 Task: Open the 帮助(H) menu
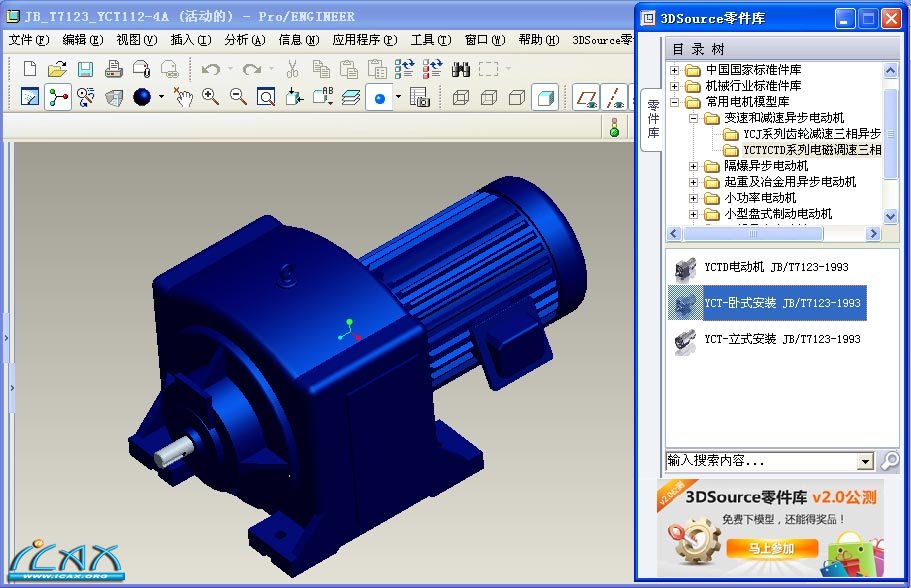point(539,40)
